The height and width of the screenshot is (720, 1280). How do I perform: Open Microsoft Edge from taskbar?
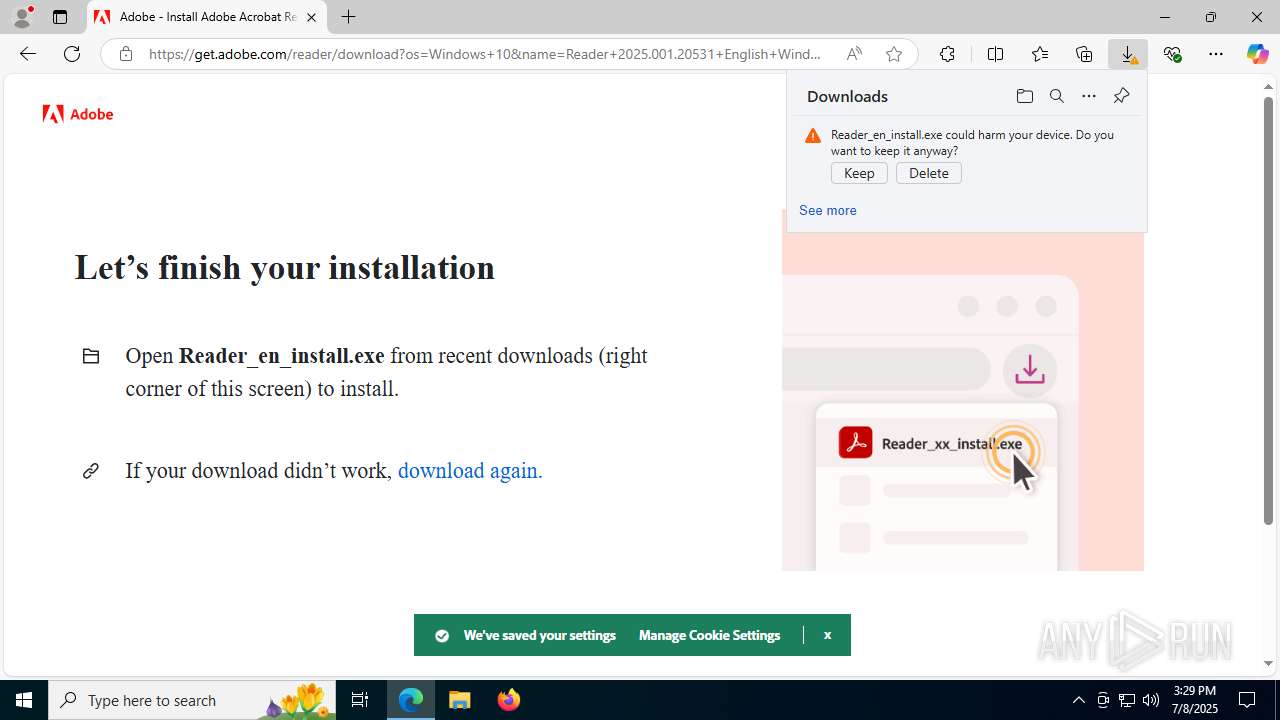(411, 700)
